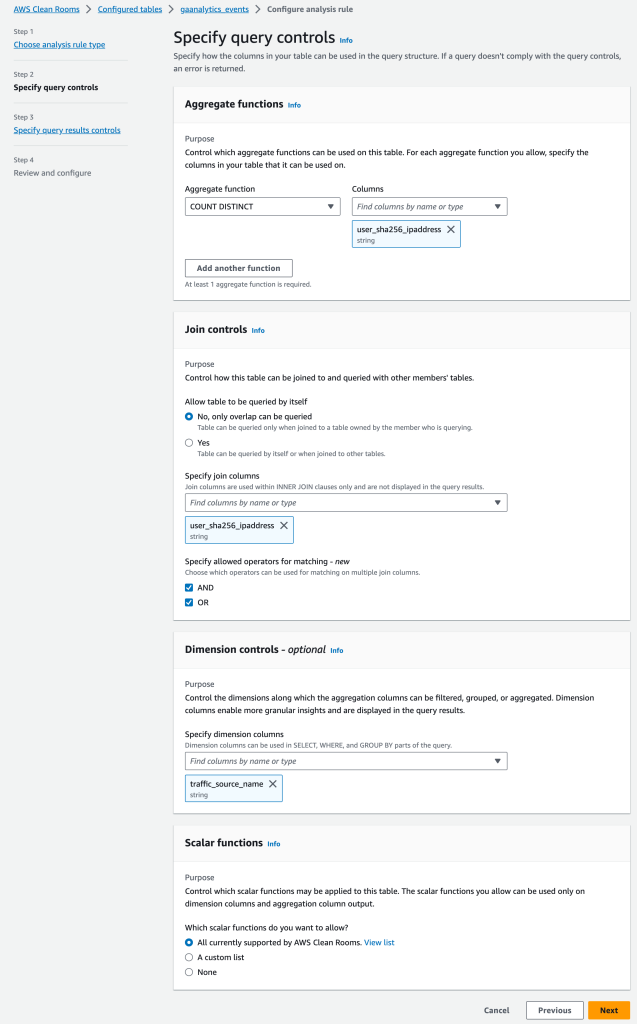The height and width of the screenshot is (1024, 637).
Task: Open Info help for Join controls
Action: (x=260, y=330)
